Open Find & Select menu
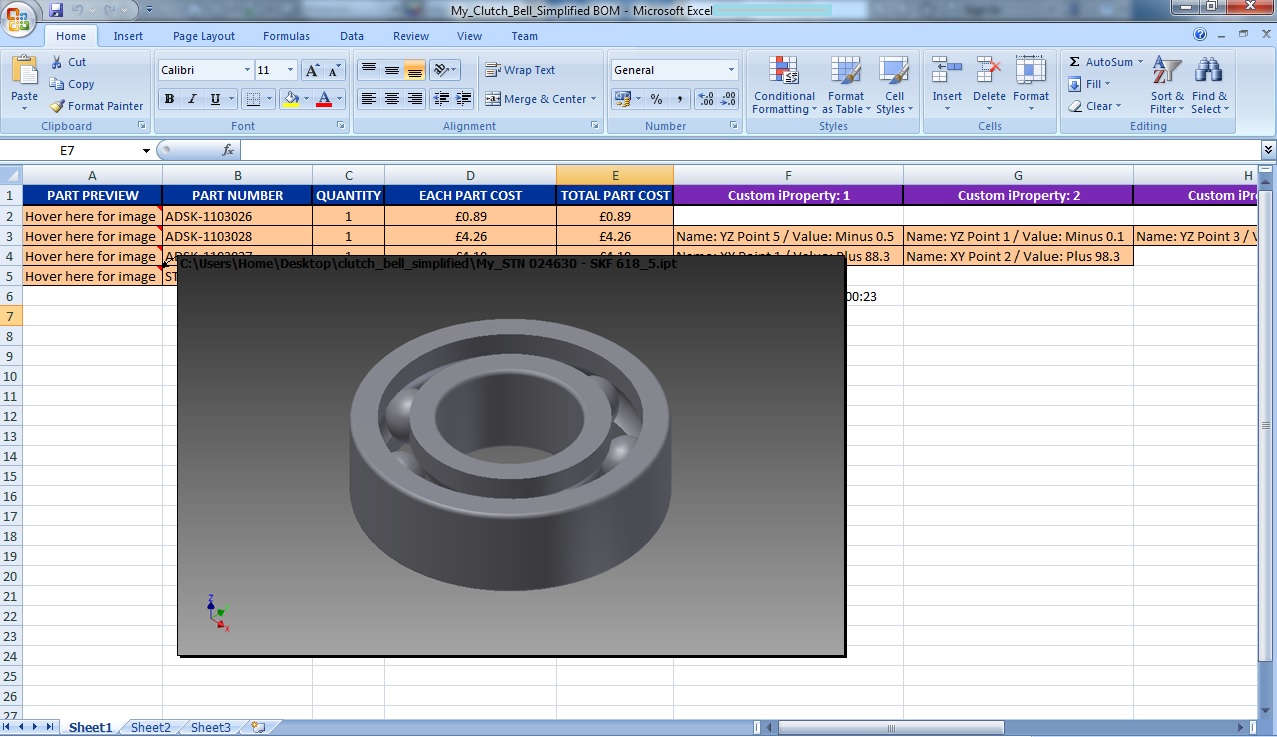 click(x=1209, y=85)
